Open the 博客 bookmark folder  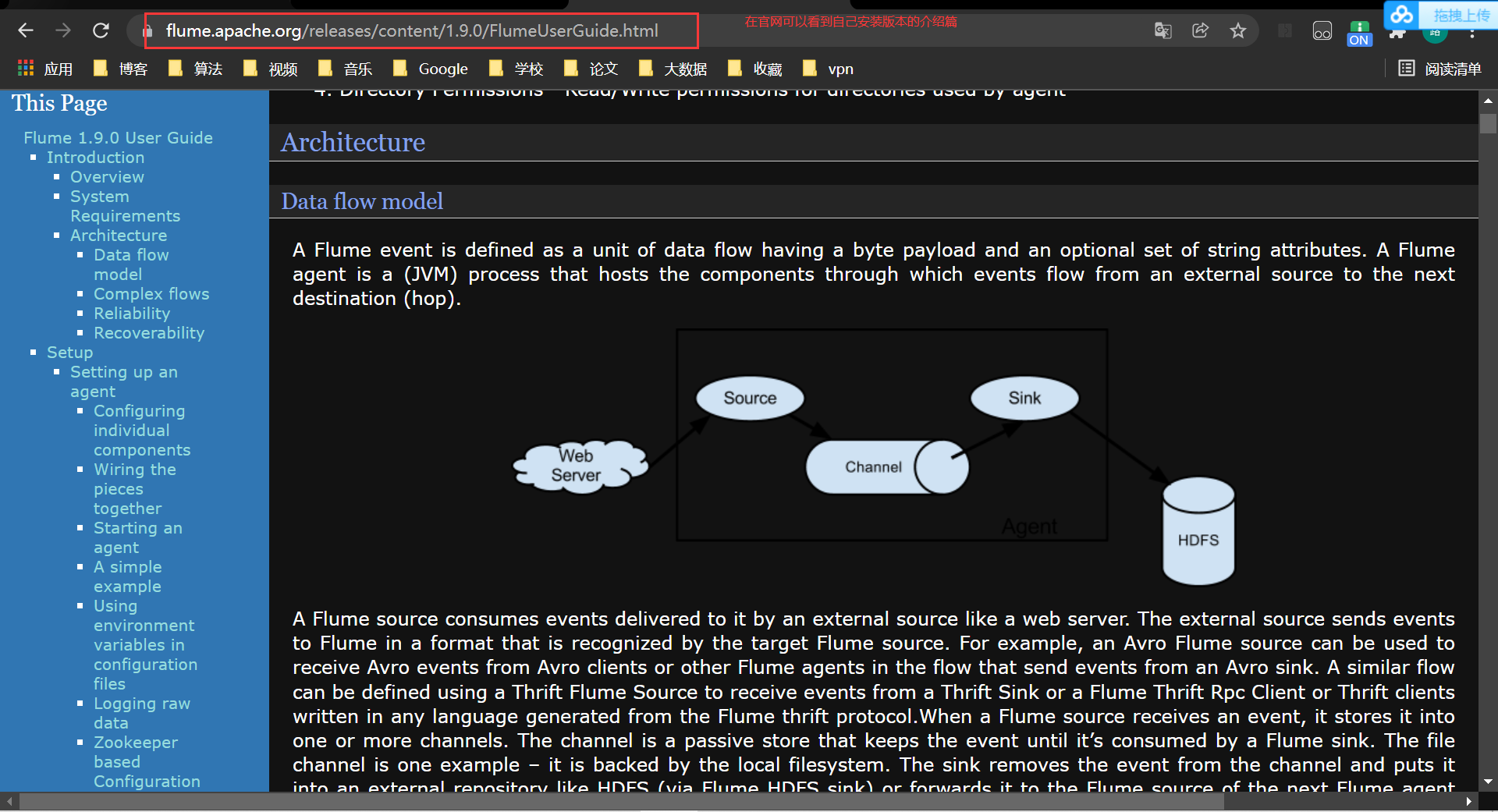coord(120,69)
